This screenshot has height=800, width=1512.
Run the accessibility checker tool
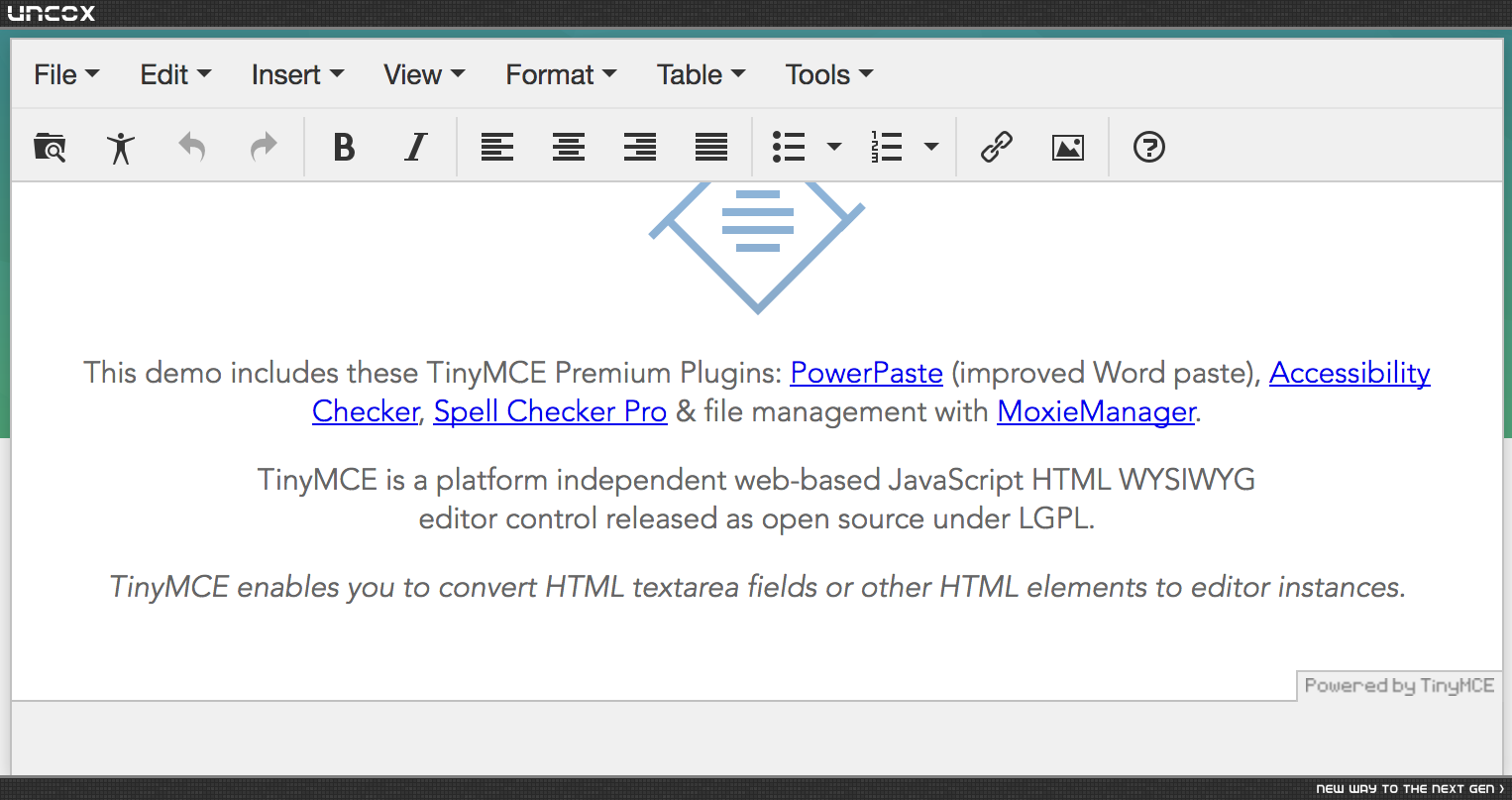click(121, 148)
